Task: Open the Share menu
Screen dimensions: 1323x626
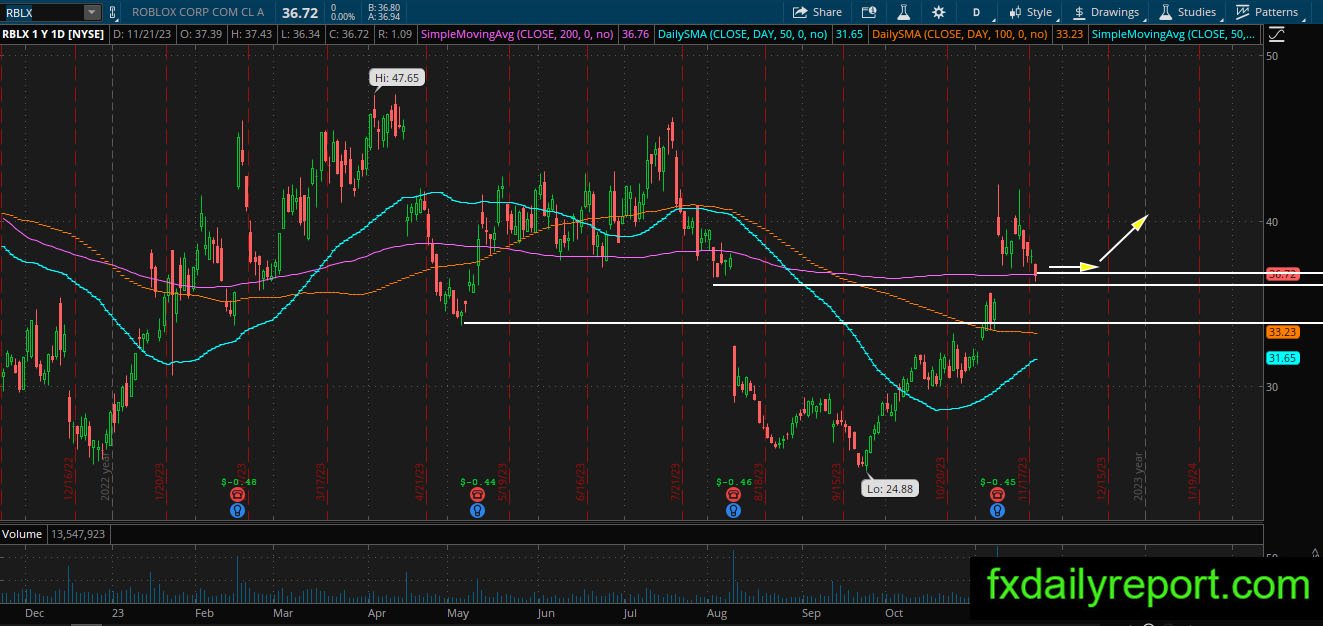Action: 817,12
